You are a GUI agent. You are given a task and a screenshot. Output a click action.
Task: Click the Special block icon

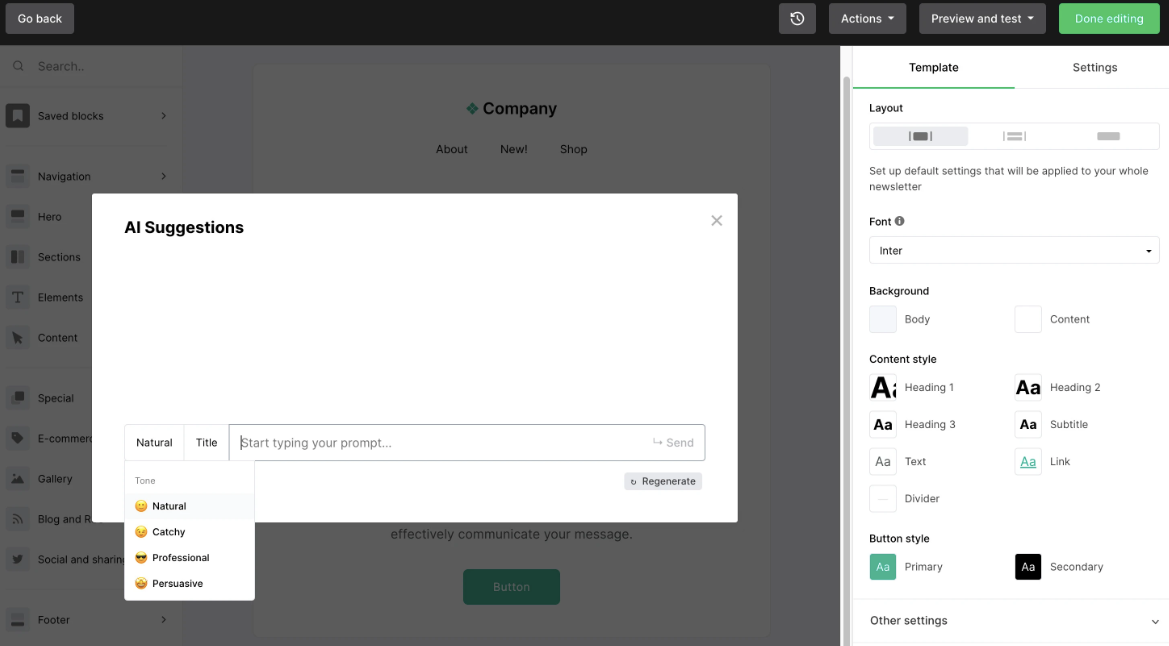[18, 398]
